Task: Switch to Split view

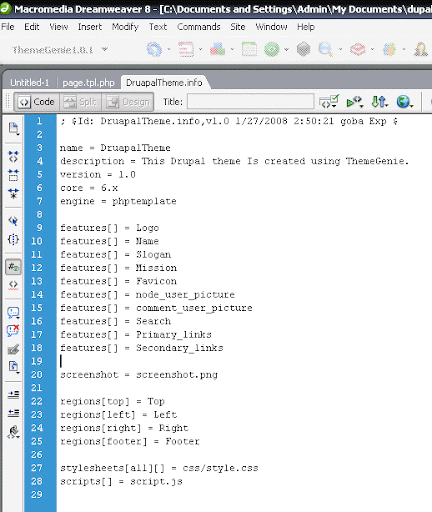Action: coord(80,102)
